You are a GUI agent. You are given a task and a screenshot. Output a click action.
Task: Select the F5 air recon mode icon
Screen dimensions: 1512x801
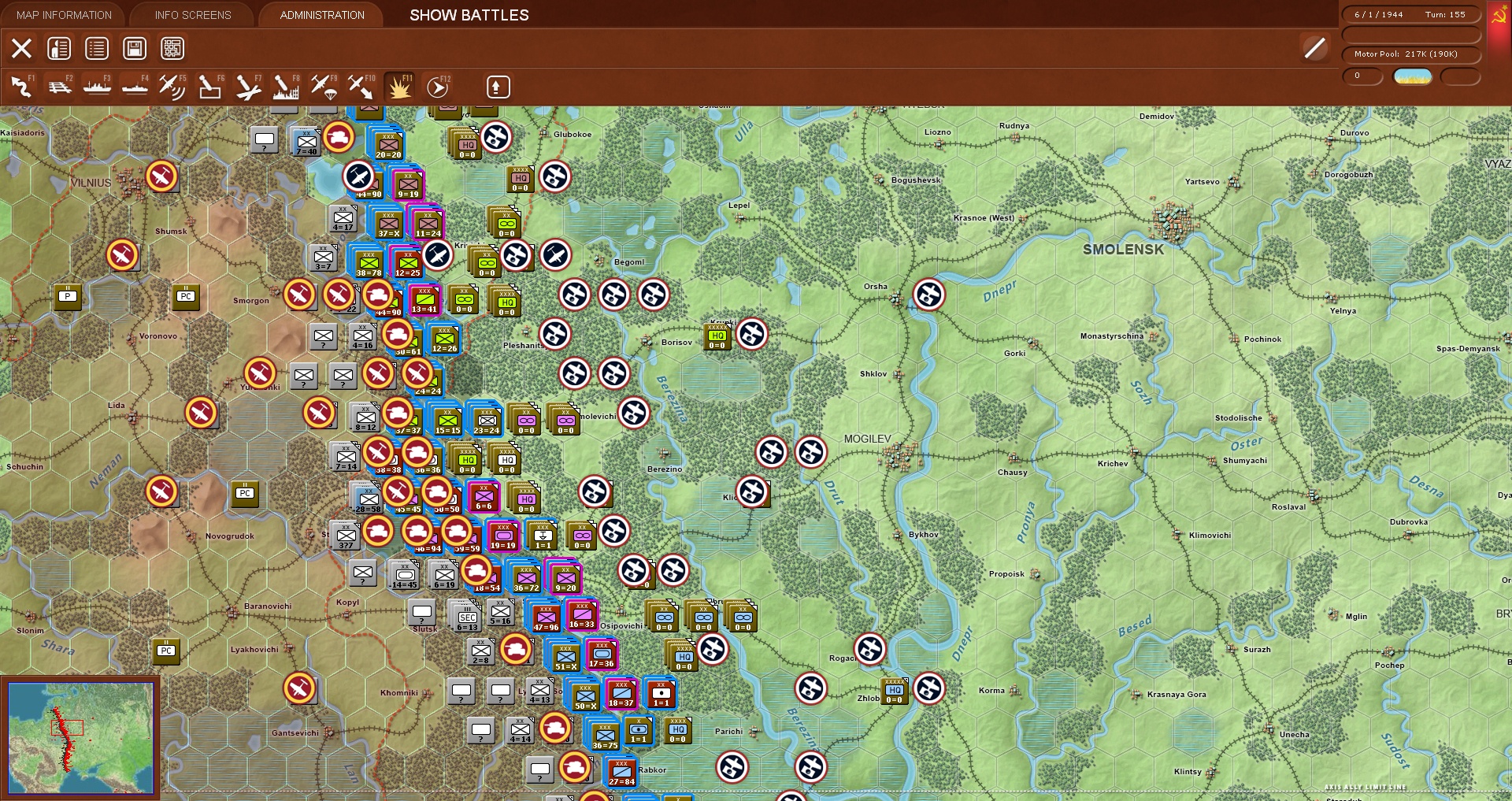[x=172, y=87]
